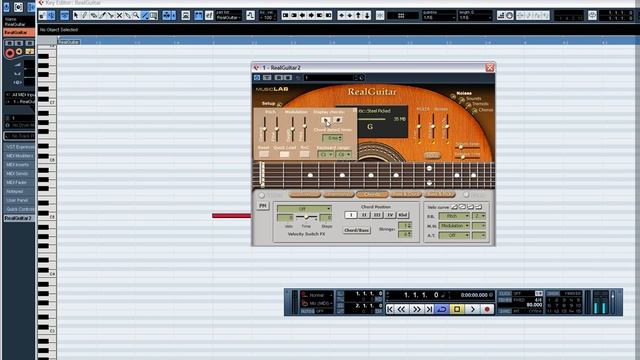Click the Show Info line icon
The image size is (640, 360).
64,16
